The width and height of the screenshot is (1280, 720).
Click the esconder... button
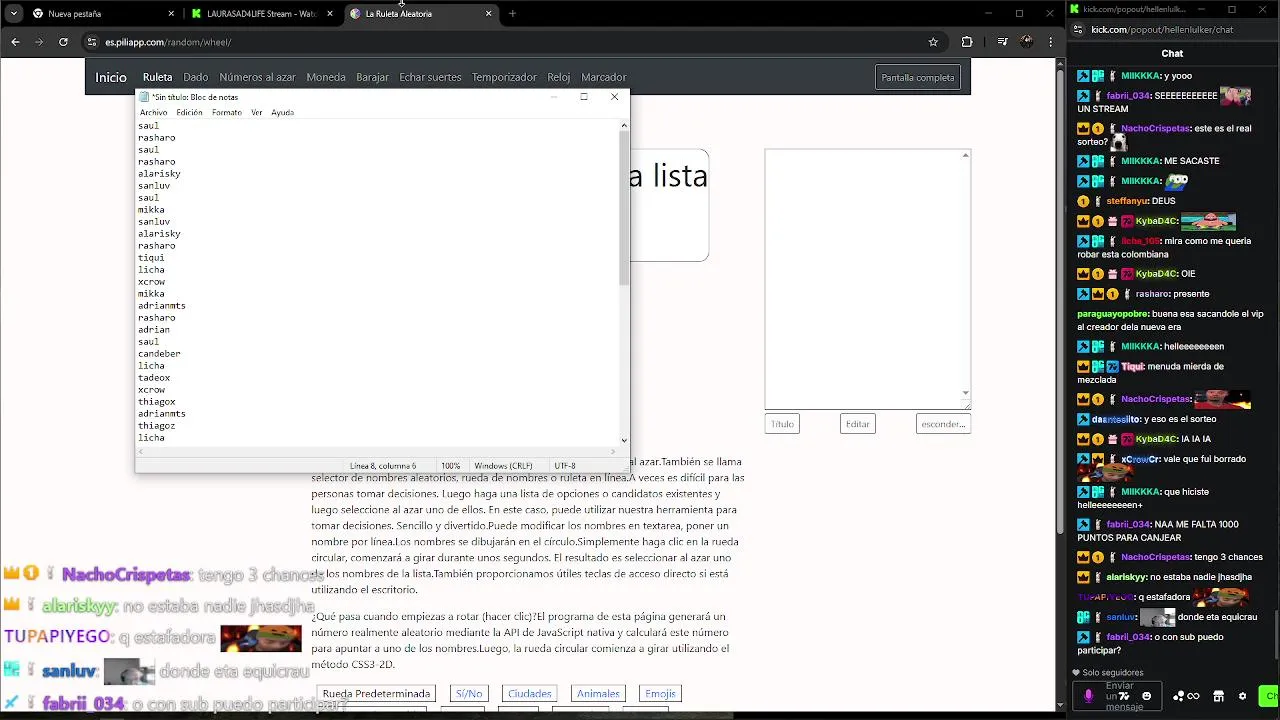pos(943,424)
